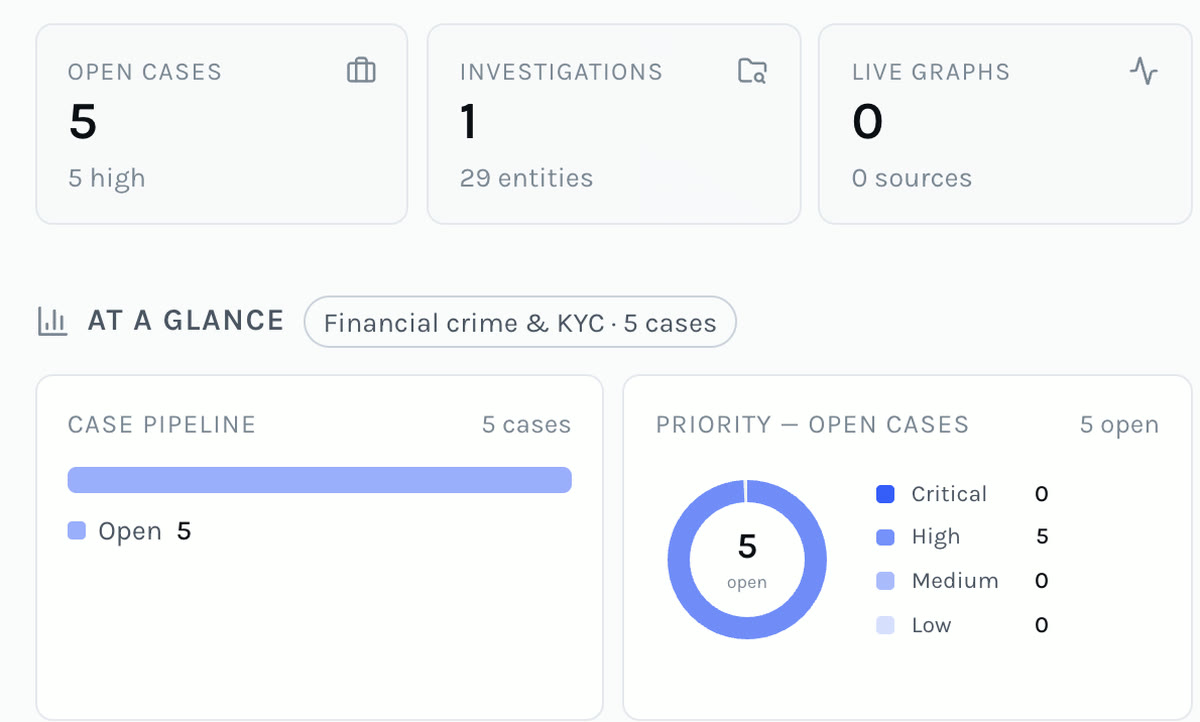
Task: Open the Live Graphs summary card
Action: click(x=1005, y=124)
